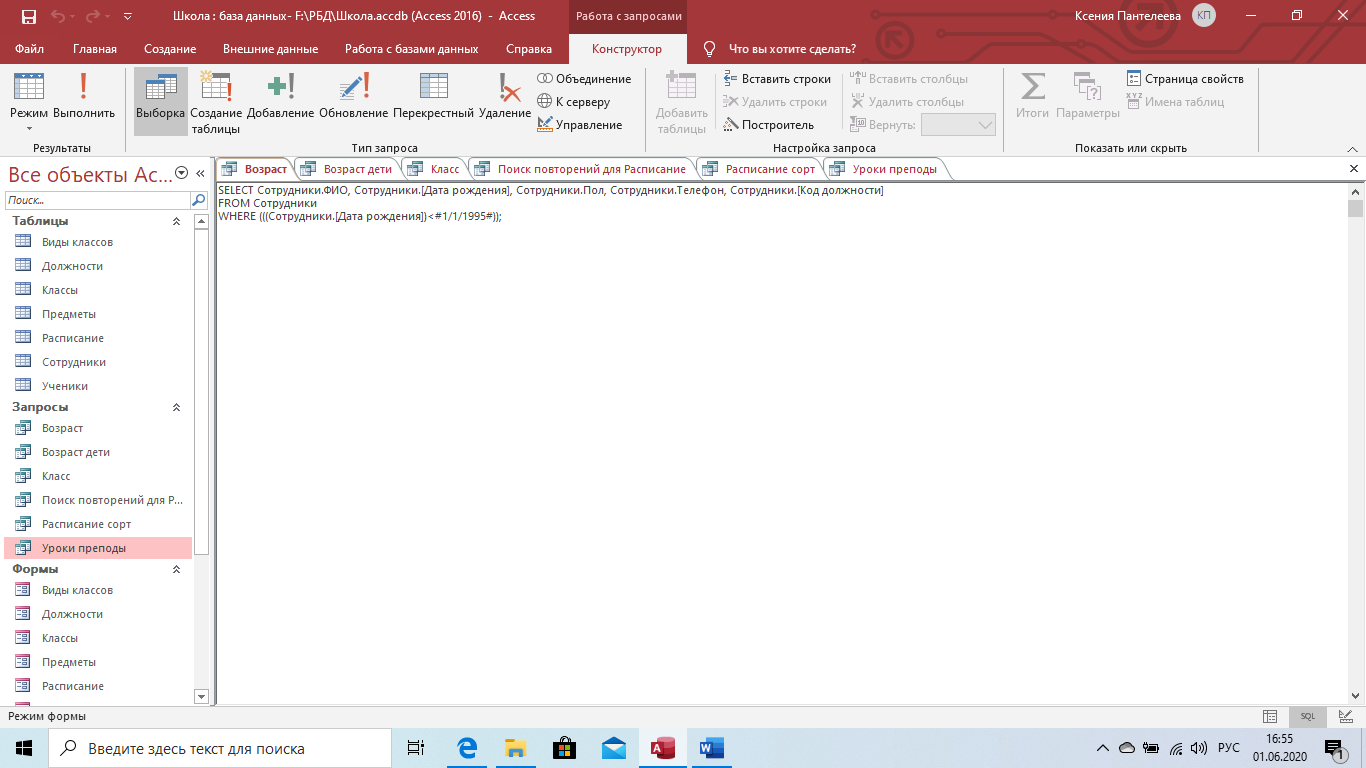Switch to Уроки преподы document tab
Screen dimensions: 1366x768
(x=885, y=169)
